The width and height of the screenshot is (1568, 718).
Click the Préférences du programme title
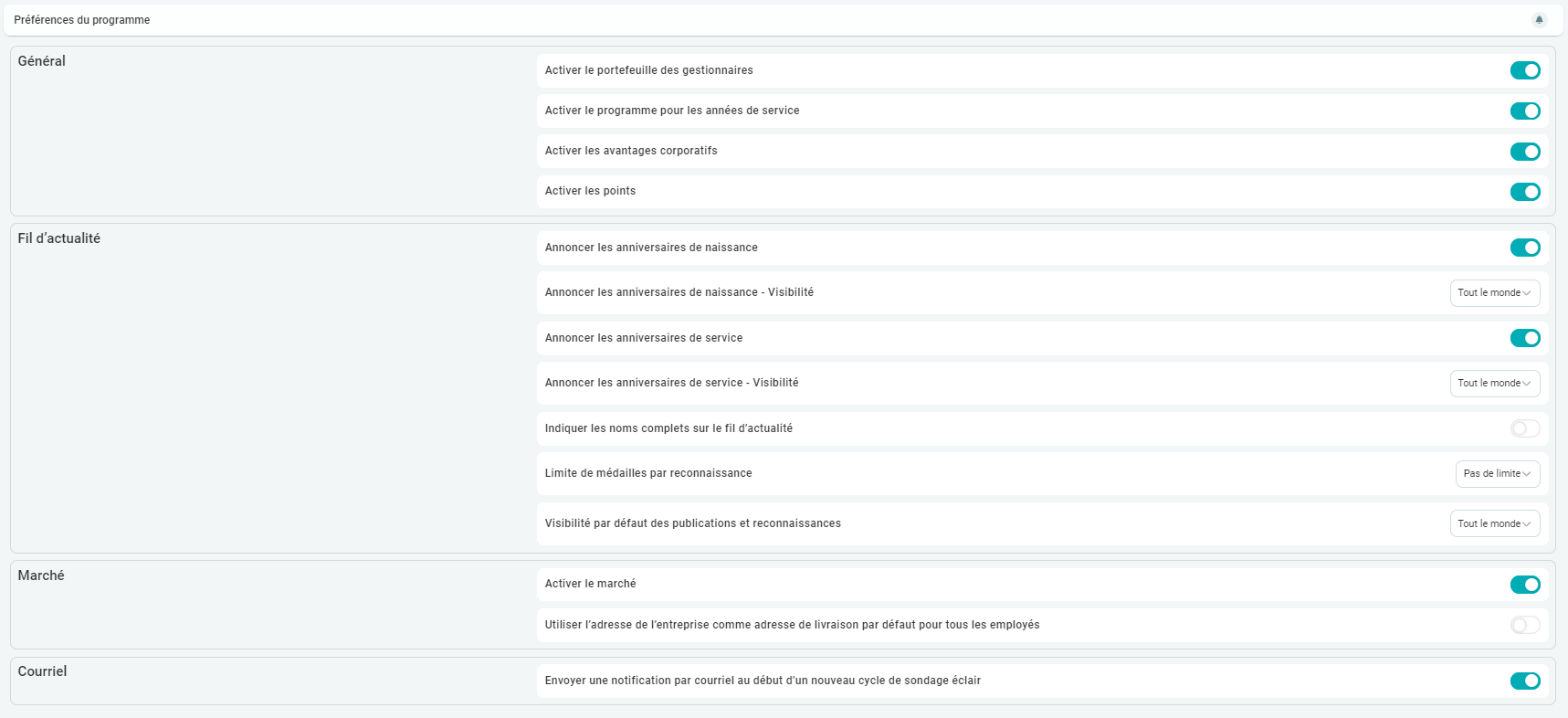pos(82,20)
